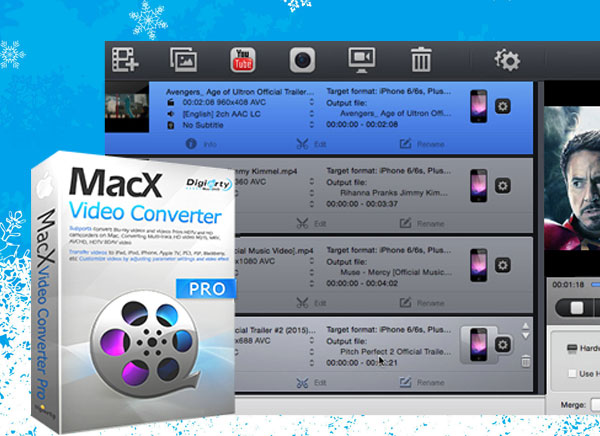Open video track stepper in Pitch Perfect row

coord(311,340)
